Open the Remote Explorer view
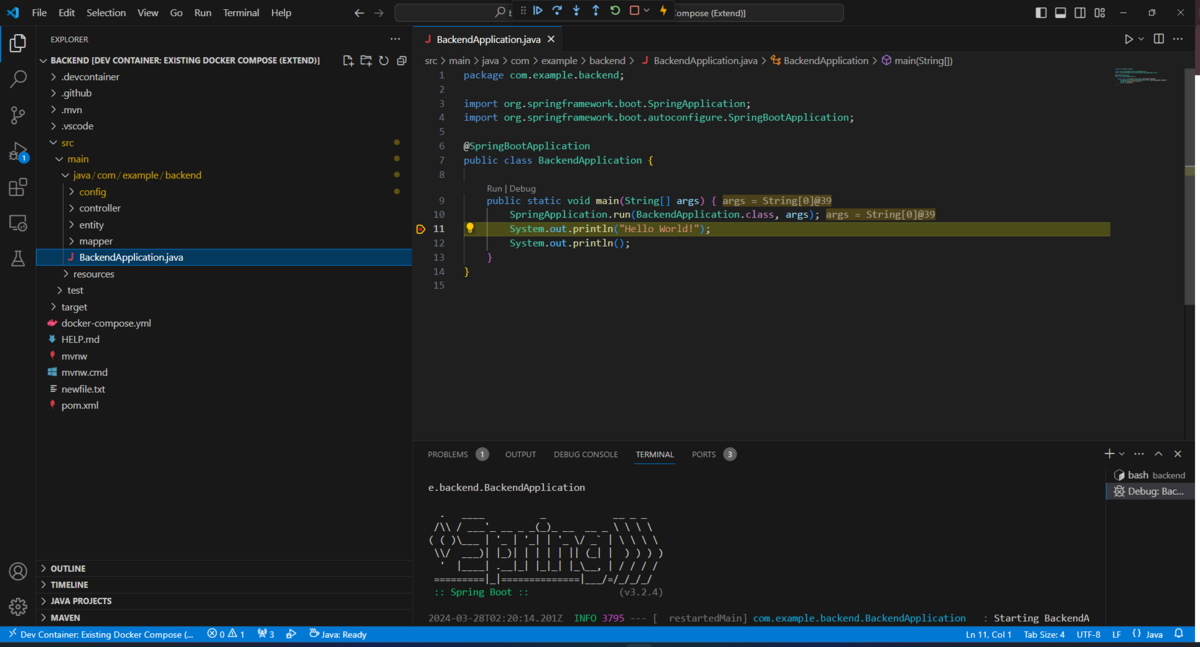Image resolution: width=1200 pixels, height=647 pixels. point(18,223)
